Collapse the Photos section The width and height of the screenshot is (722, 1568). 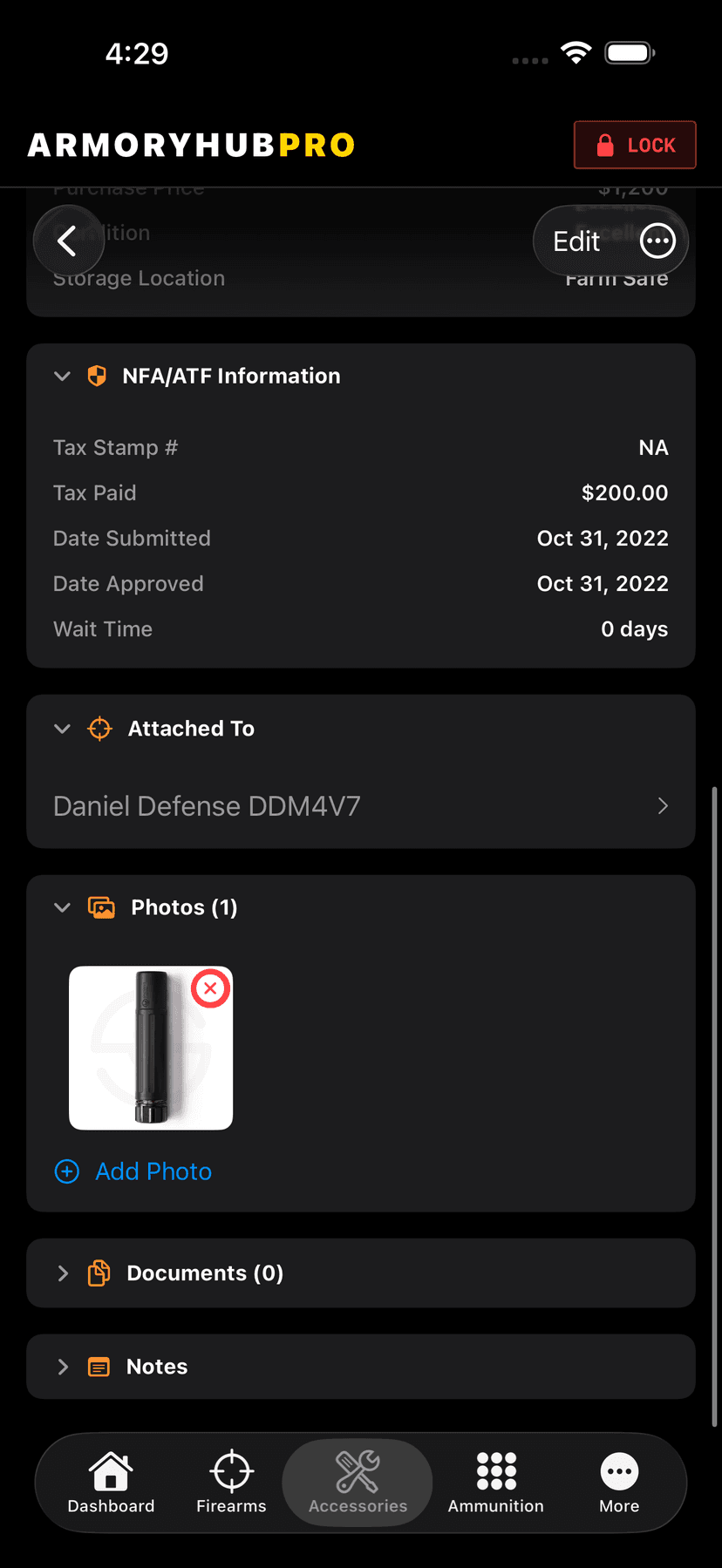[62, 907]
